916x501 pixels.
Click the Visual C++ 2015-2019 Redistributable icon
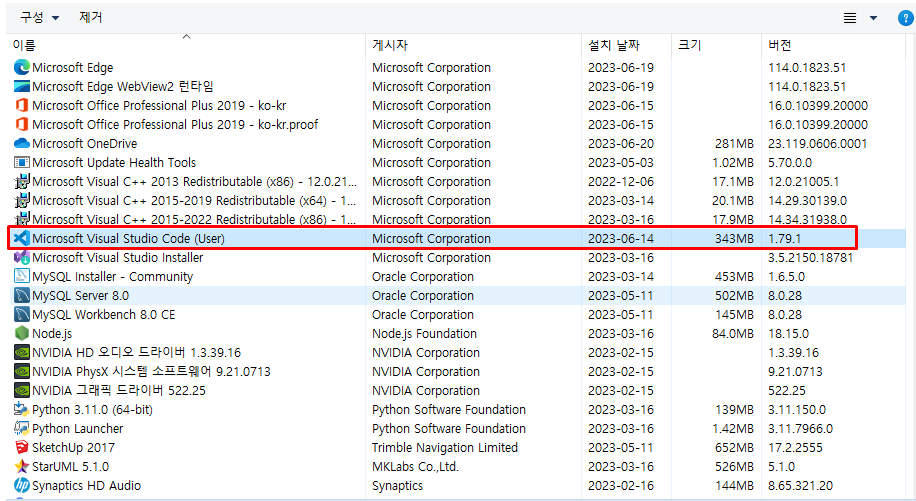pos(22,200)
